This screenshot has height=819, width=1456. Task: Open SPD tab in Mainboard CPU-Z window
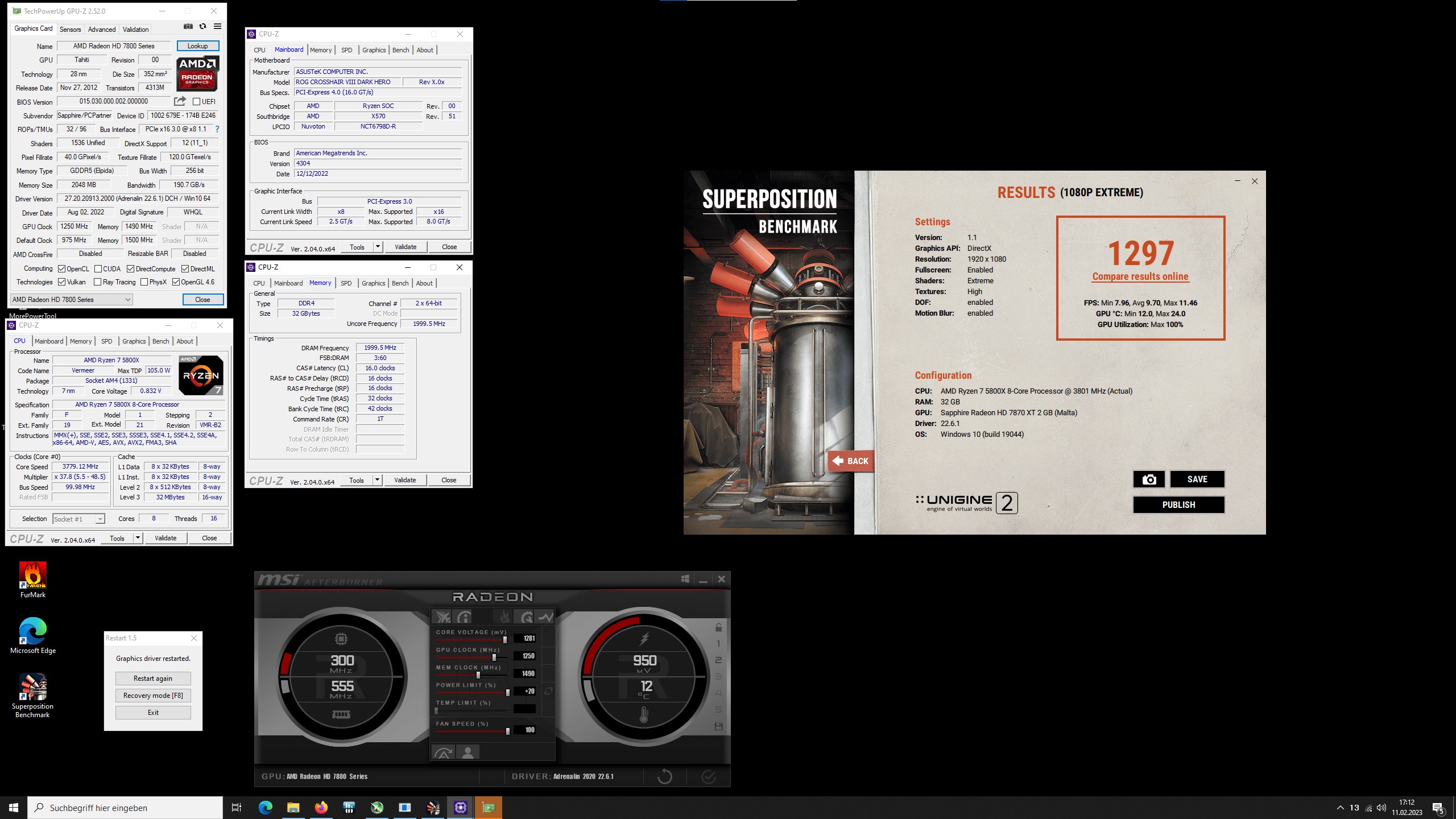pyautogui.click(x=346, y=50)
